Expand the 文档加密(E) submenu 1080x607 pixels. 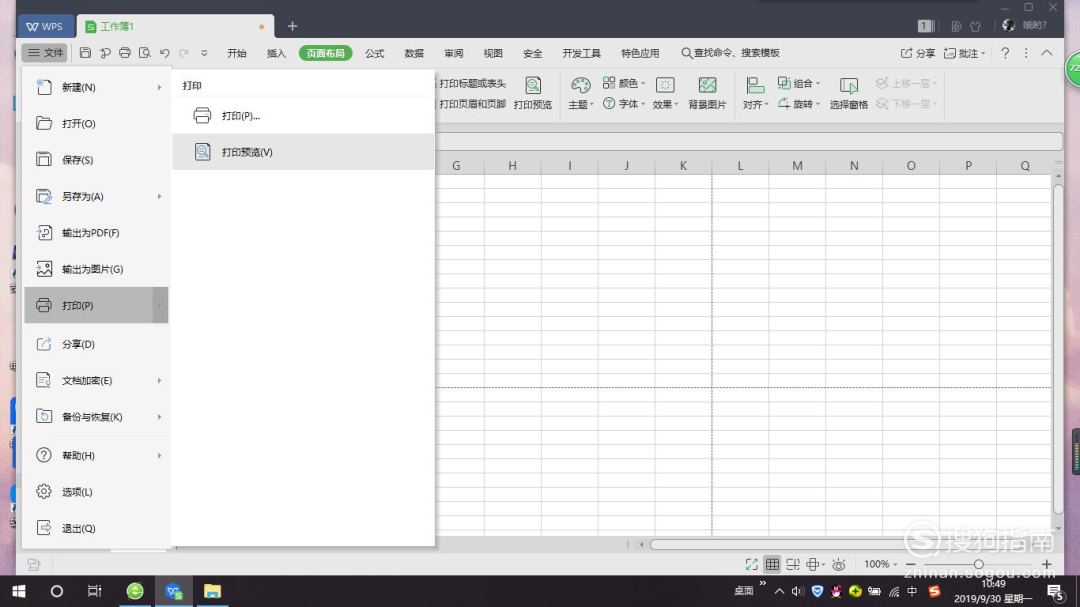159,380
